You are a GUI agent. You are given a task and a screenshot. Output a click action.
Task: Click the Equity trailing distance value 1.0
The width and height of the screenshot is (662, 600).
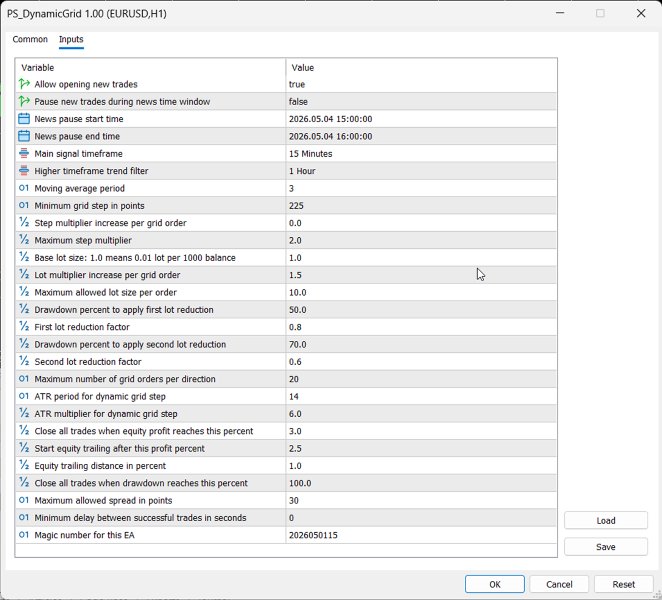295,465
